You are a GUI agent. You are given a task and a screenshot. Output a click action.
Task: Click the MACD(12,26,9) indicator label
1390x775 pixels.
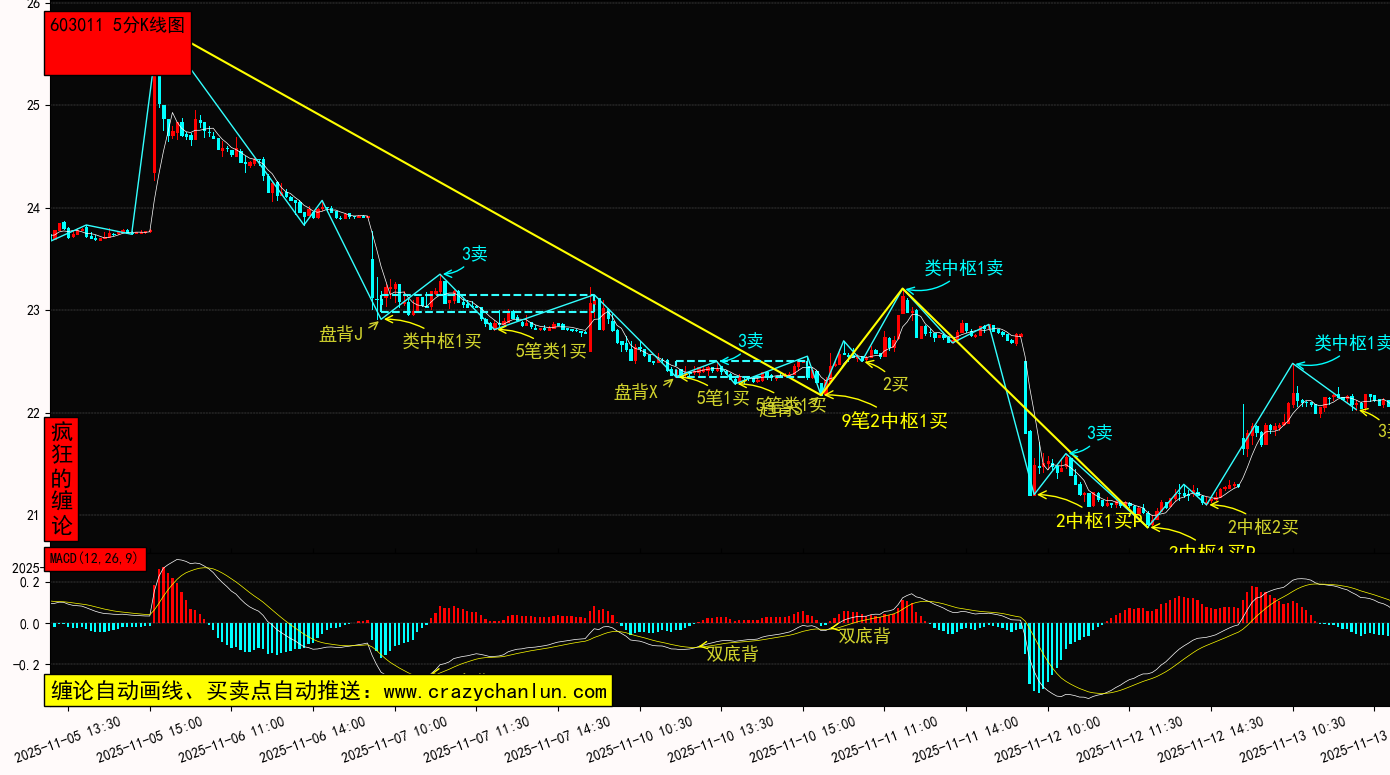click(95, 559)
